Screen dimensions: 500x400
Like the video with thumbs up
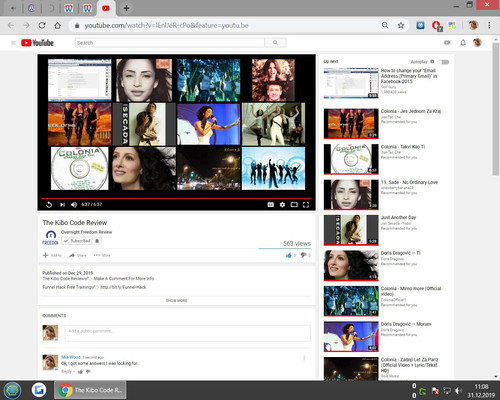288,255
